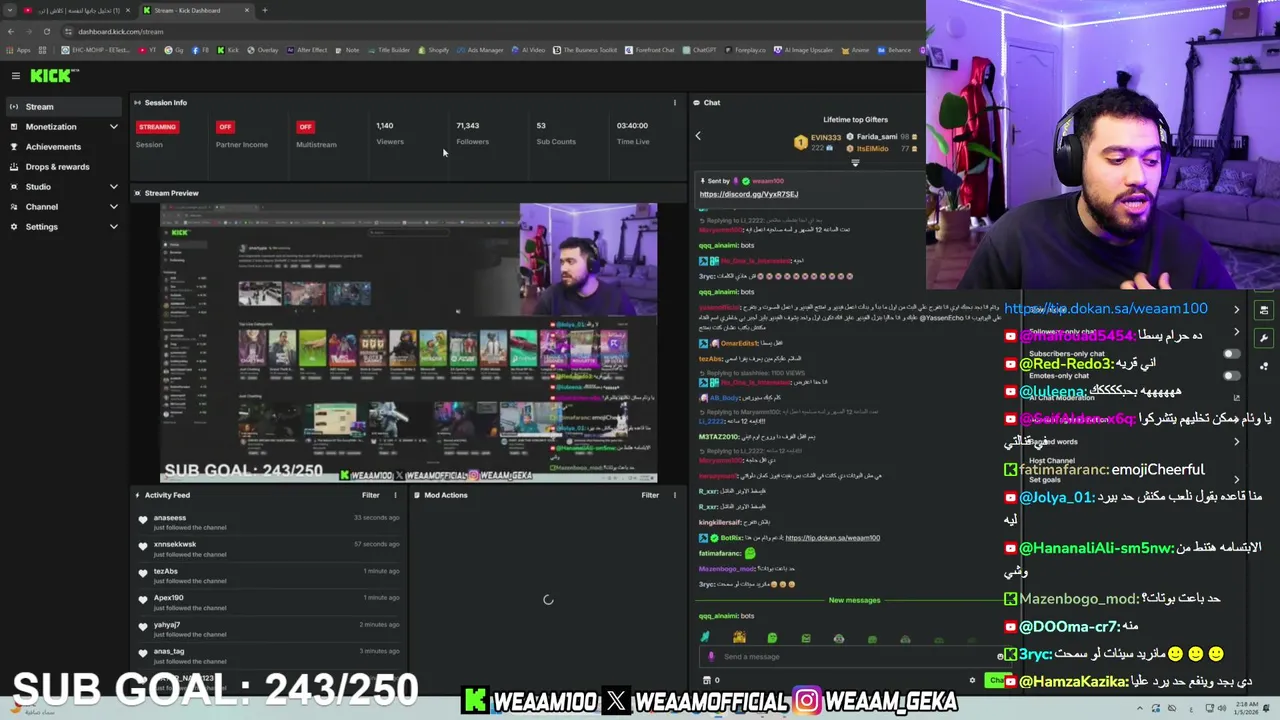1280x720 pixels.
Task: Click green Chat send button
Action: click(x=996, y=680)
